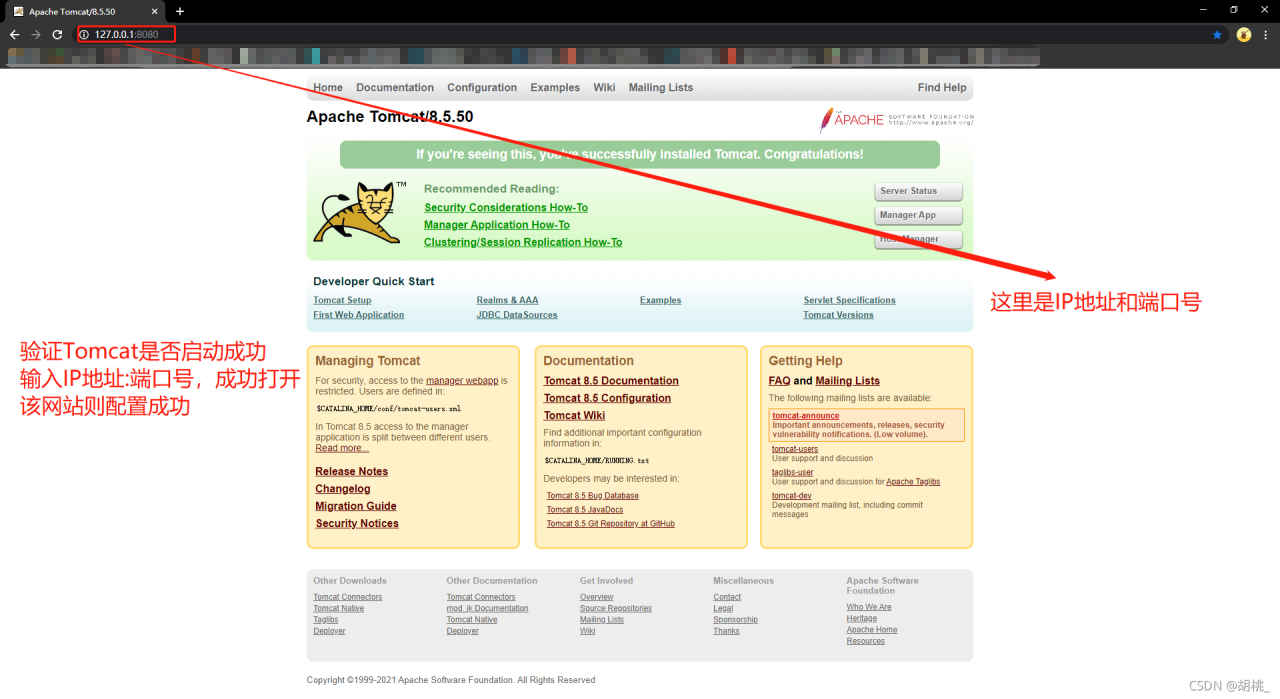The image size is (1280, 699).
Task: Open the Tomcat Versions link
Action: pos(838,315)
